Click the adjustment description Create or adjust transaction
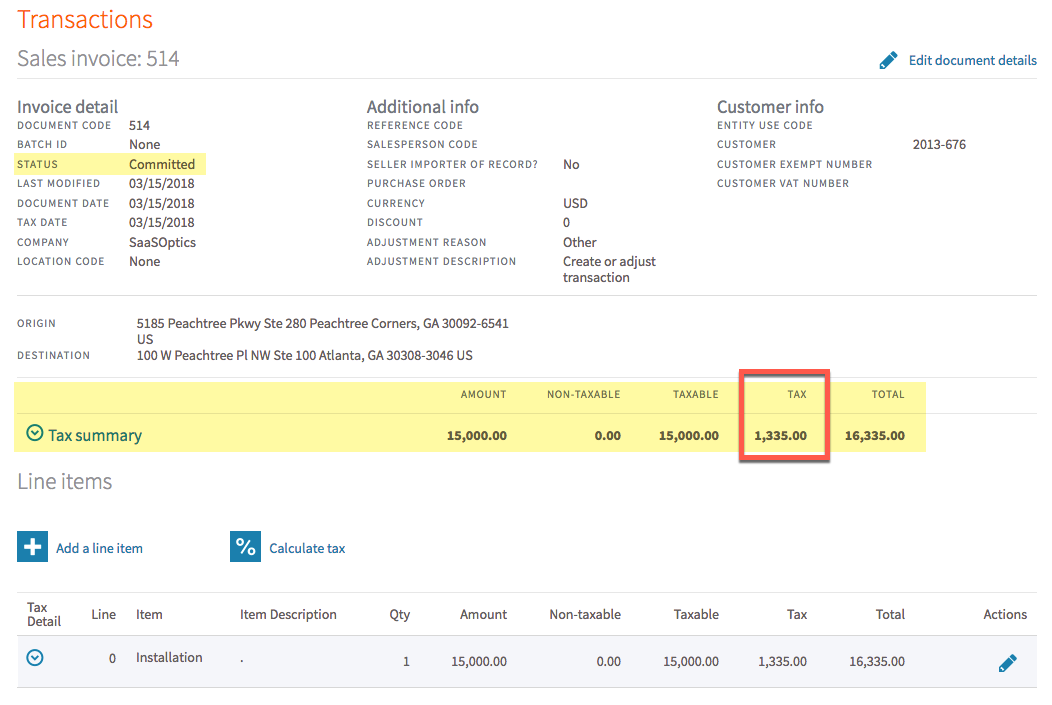This screenshot has height=705, width=1052. click(609, 270)
